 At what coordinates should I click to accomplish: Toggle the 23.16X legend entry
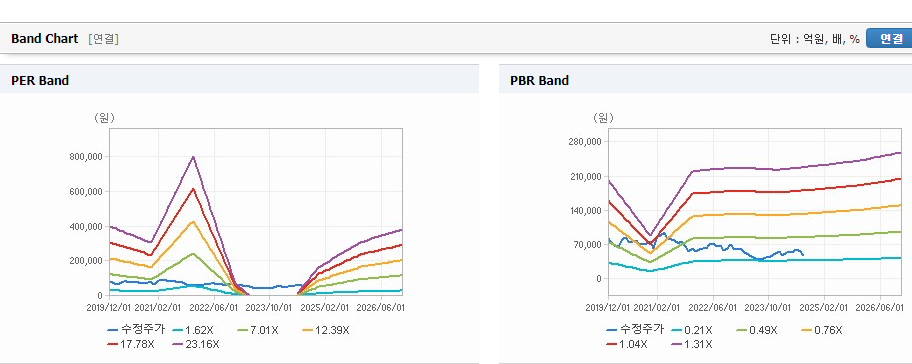click(195, 344)
